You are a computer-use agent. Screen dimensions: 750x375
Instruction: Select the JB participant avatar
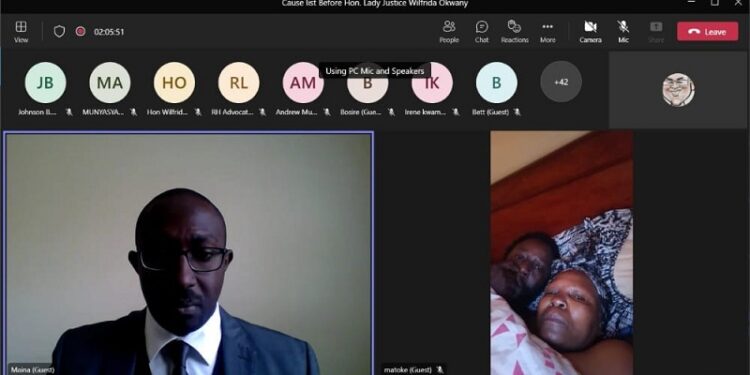(x=45, y=83)
